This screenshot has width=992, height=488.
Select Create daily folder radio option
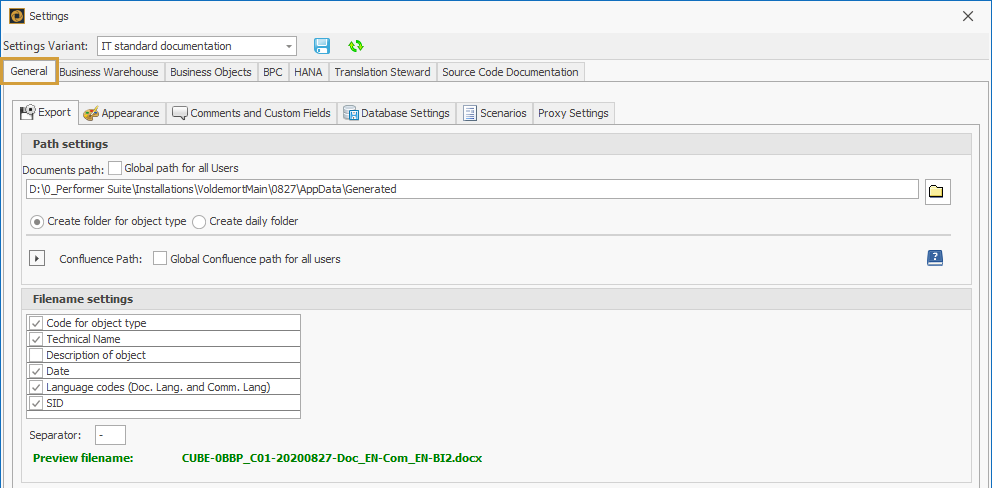click(x=199, y=221)
